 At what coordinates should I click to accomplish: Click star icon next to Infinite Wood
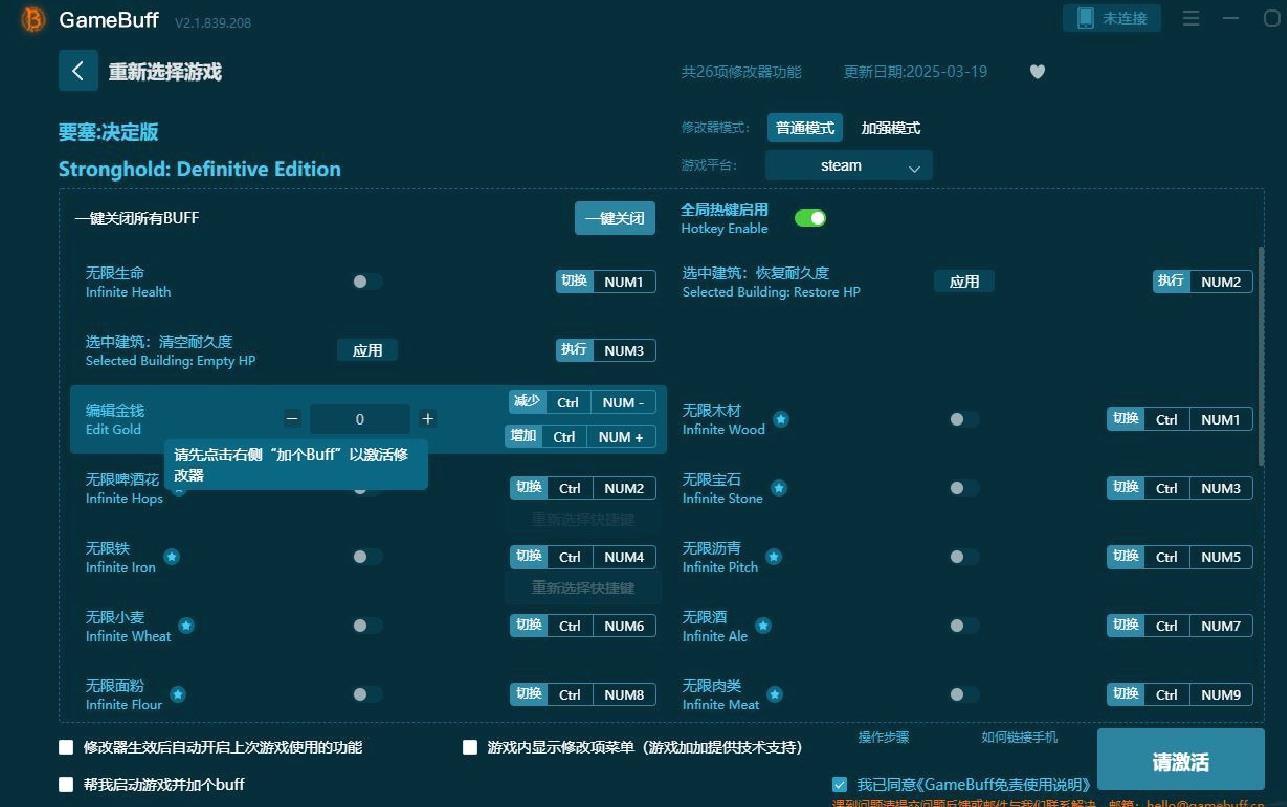pos(781,419)
